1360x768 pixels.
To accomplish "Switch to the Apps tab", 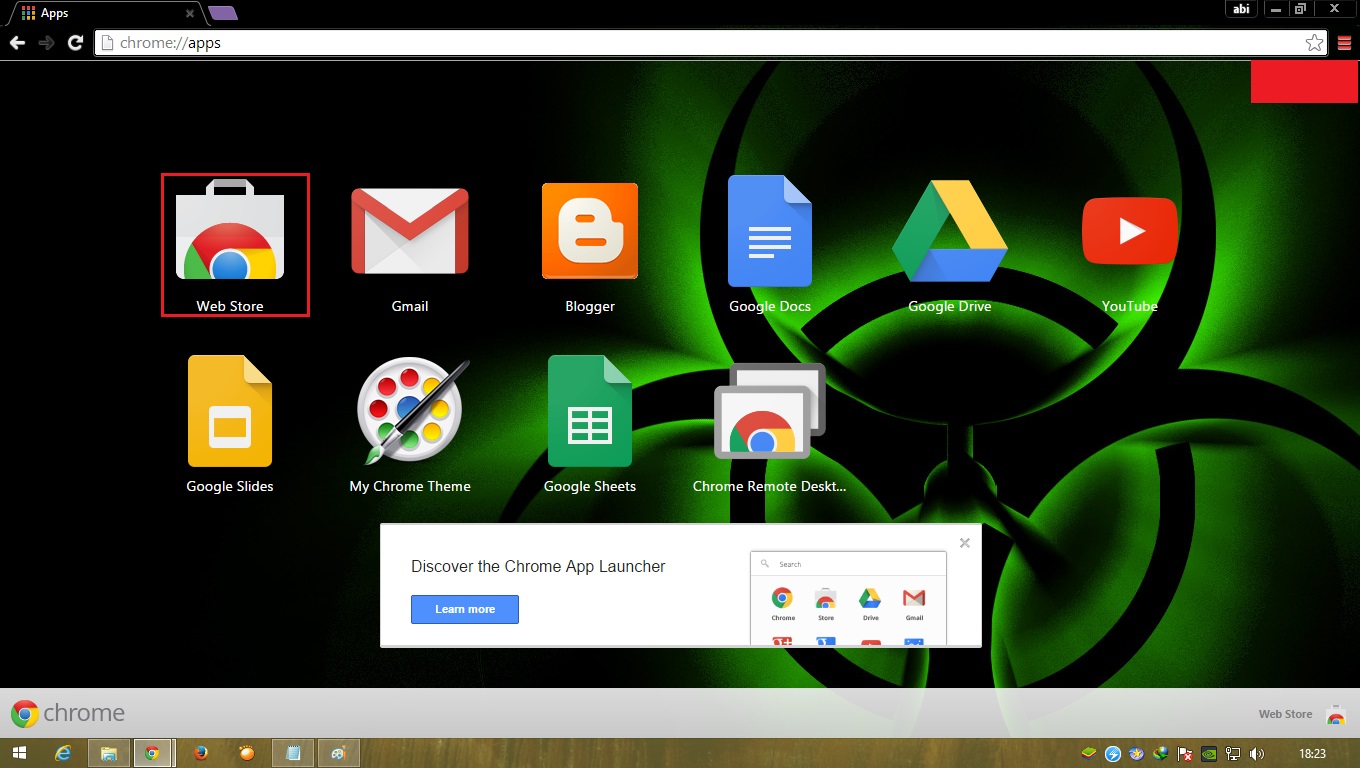I will (105, 14).
